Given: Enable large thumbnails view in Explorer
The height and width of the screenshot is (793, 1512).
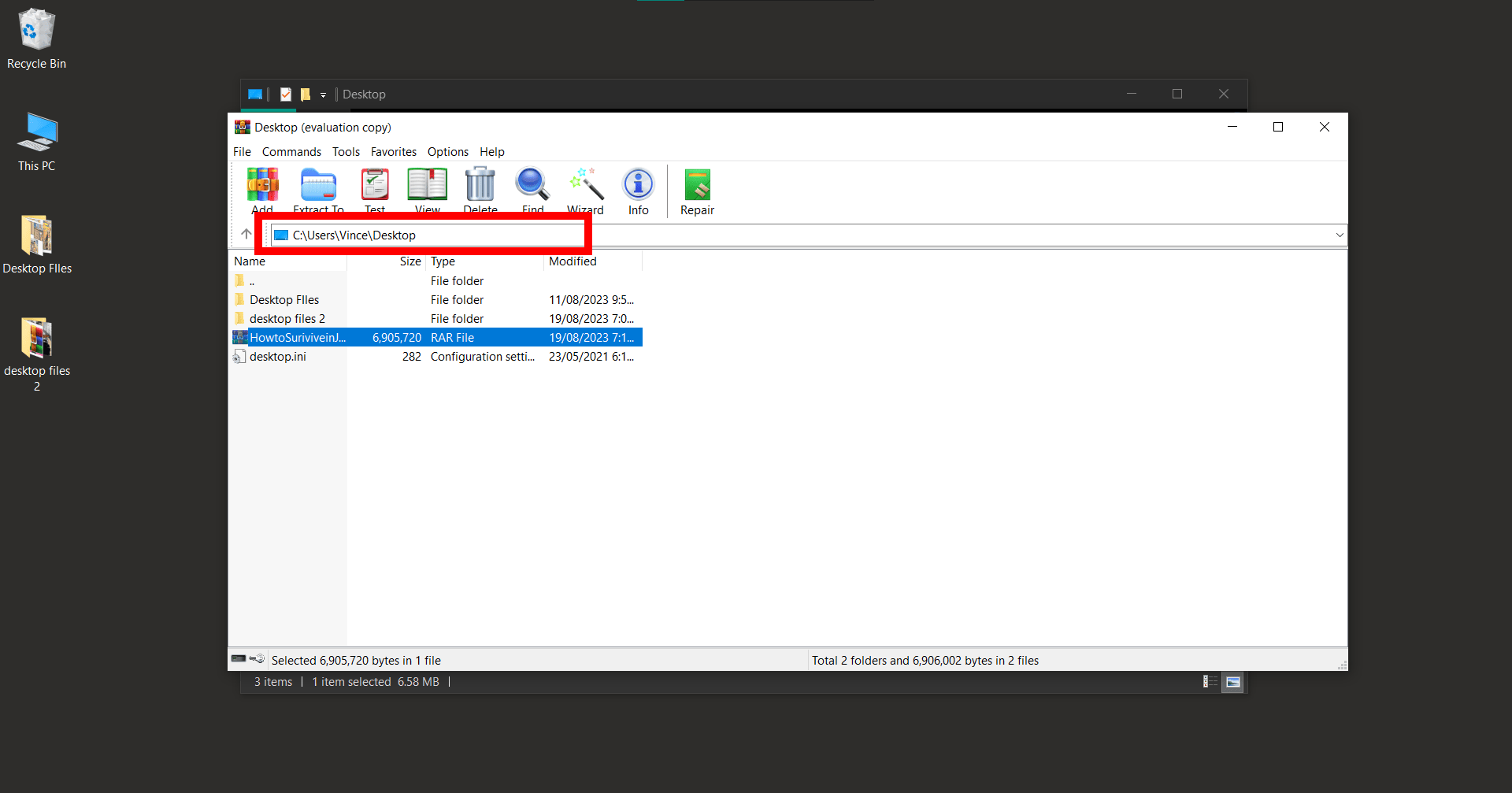Looking at the screenshot, I should [1232, 682].
